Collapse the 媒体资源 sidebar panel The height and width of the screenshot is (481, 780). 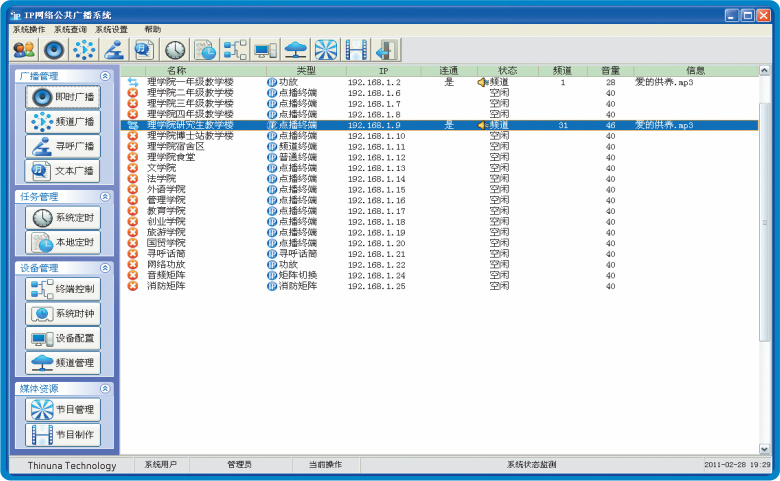pos(104,388)
